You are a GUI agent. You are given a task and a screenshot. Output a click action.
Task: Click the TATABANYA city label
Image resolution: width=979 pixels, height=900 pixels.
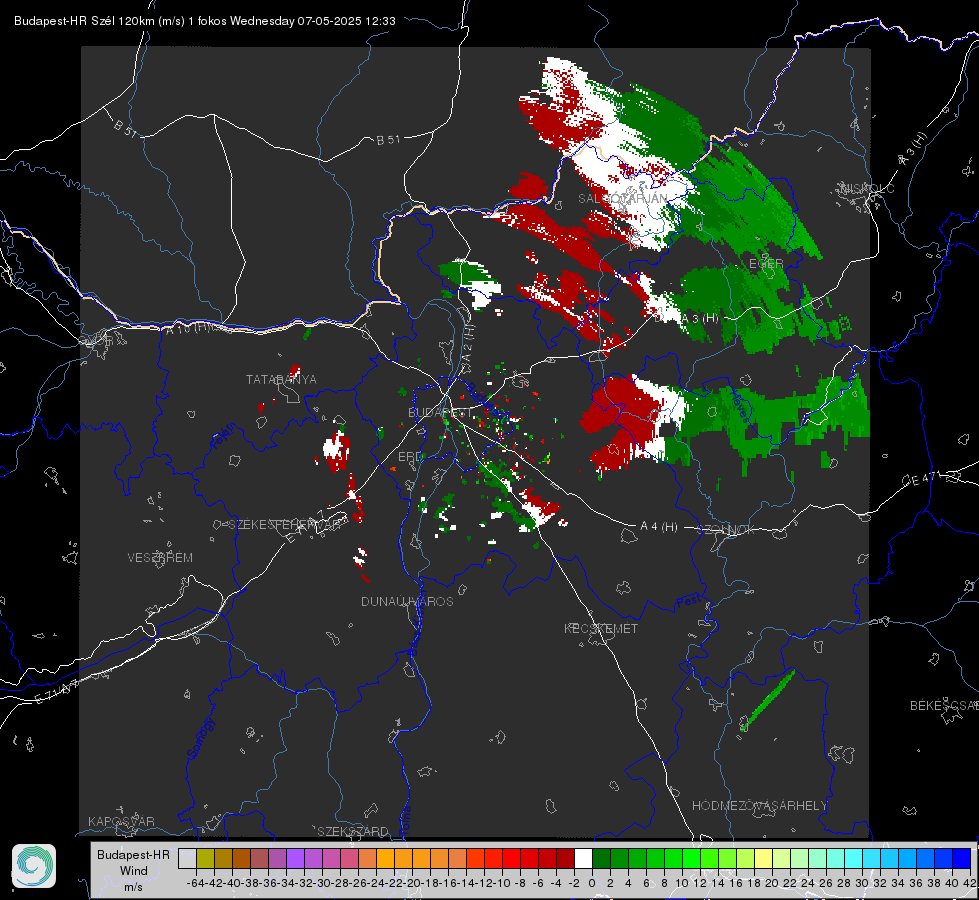click(x=281, y=379)
